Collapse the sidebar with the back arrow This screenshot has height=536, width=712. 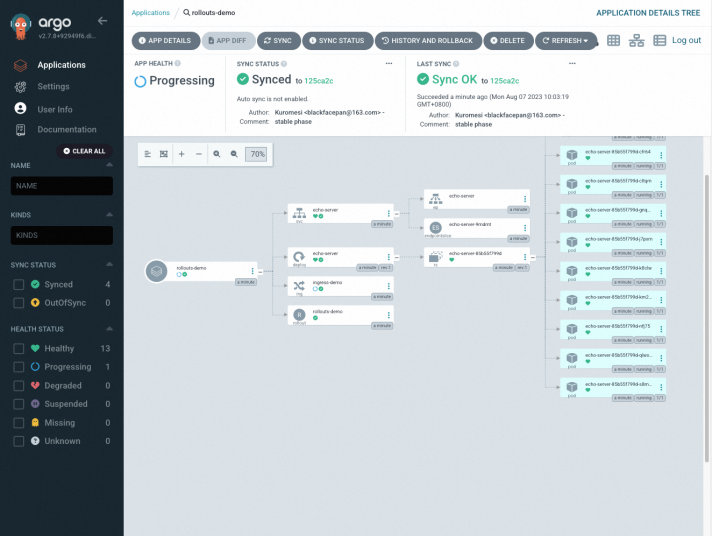(102, 20)
